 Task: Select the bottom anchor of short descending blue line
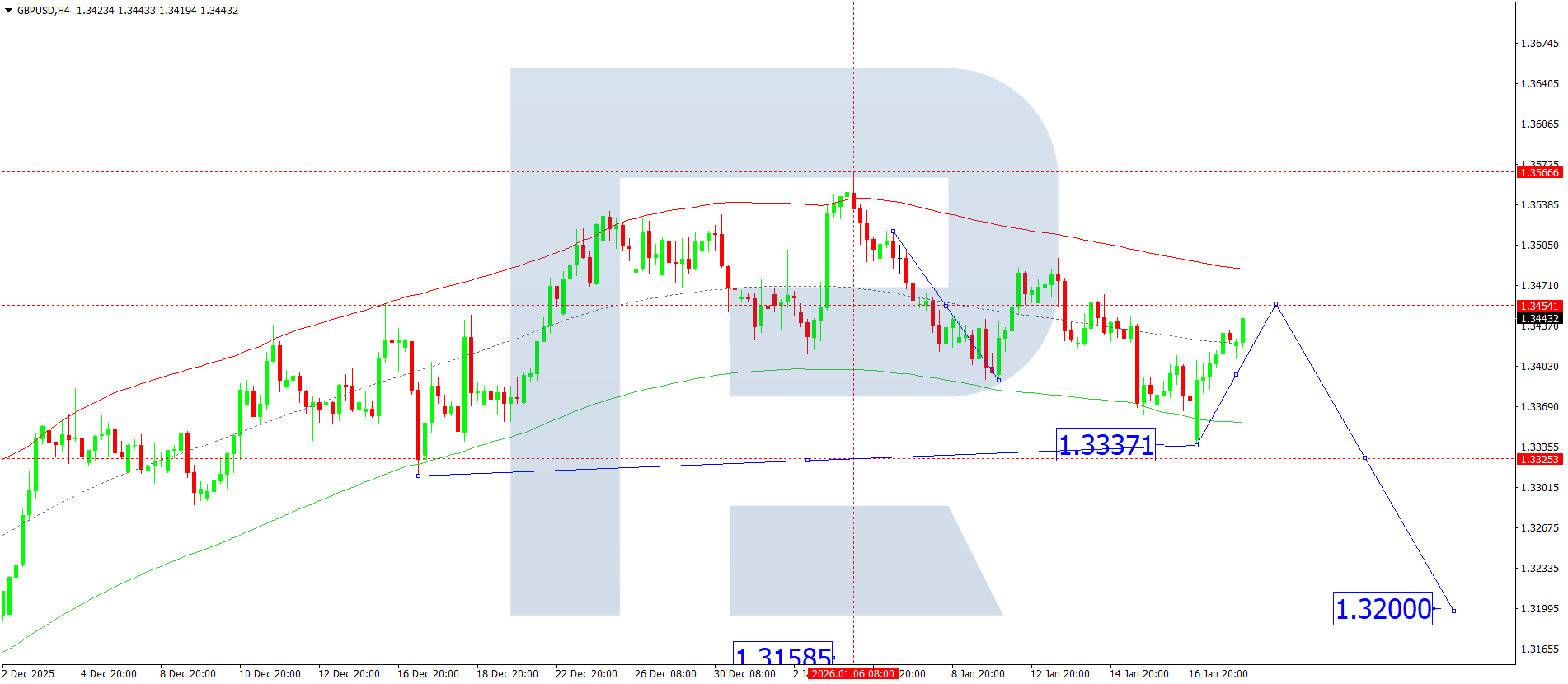[998, 380]
